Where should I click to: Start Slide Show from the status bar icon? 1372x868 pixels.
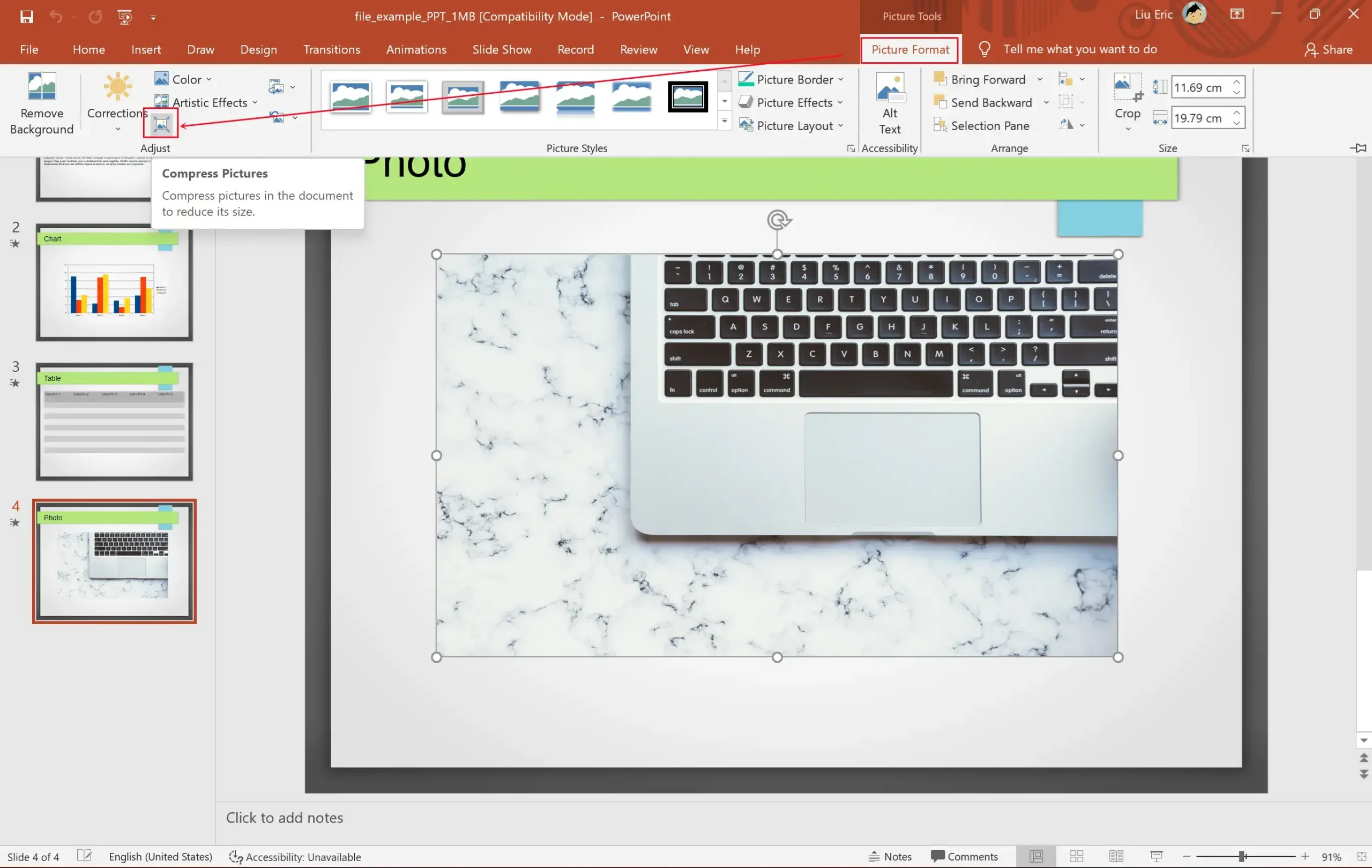(x=1156, y=856)
